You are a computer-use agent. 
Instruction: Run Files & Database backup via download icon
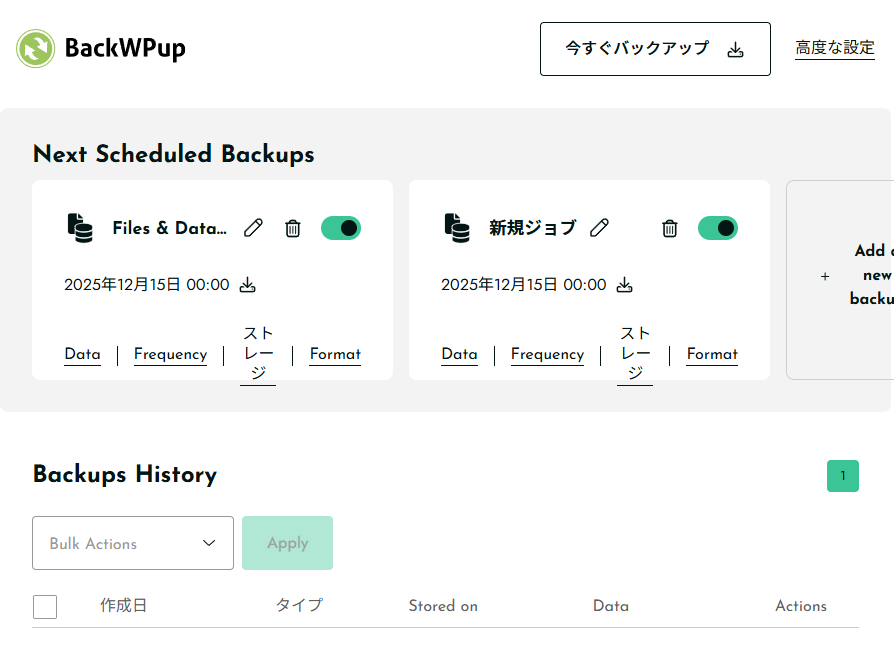click(248, 285)
